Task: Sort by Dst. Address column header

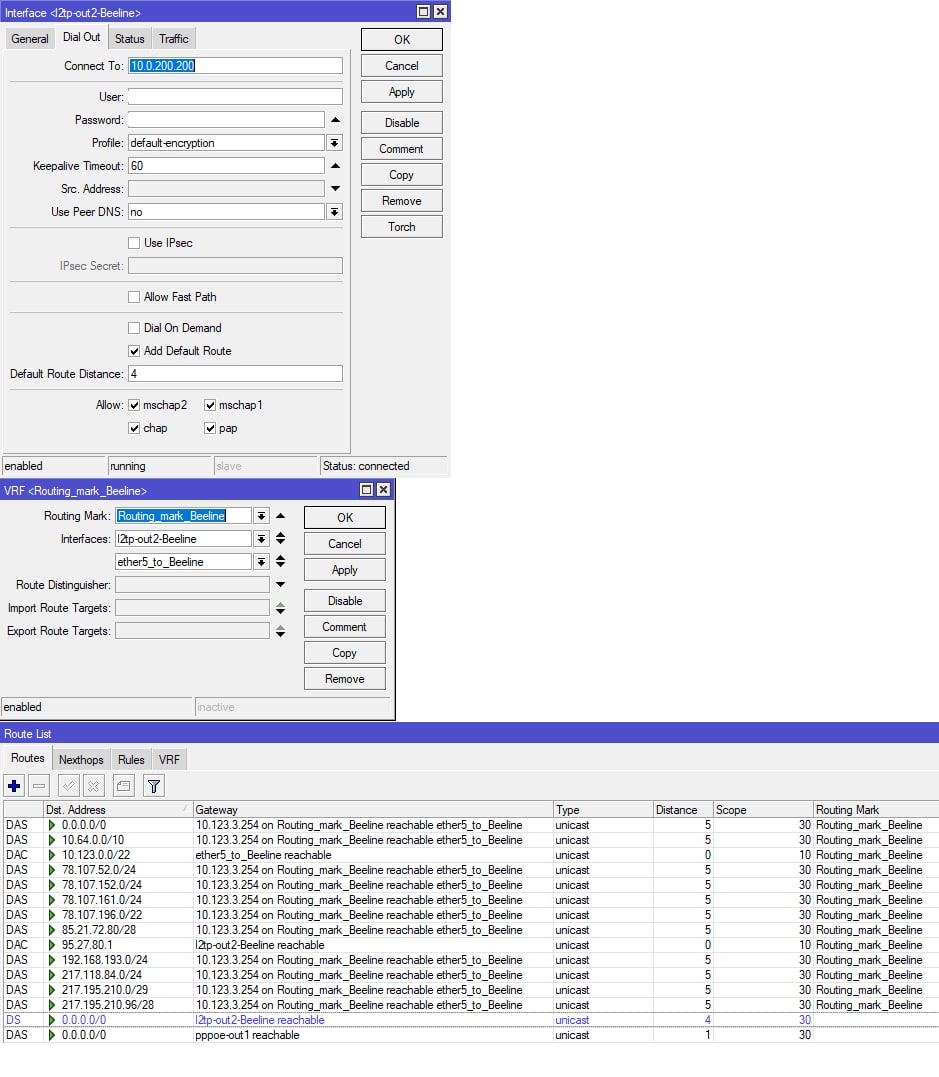Action: [118, 810]
